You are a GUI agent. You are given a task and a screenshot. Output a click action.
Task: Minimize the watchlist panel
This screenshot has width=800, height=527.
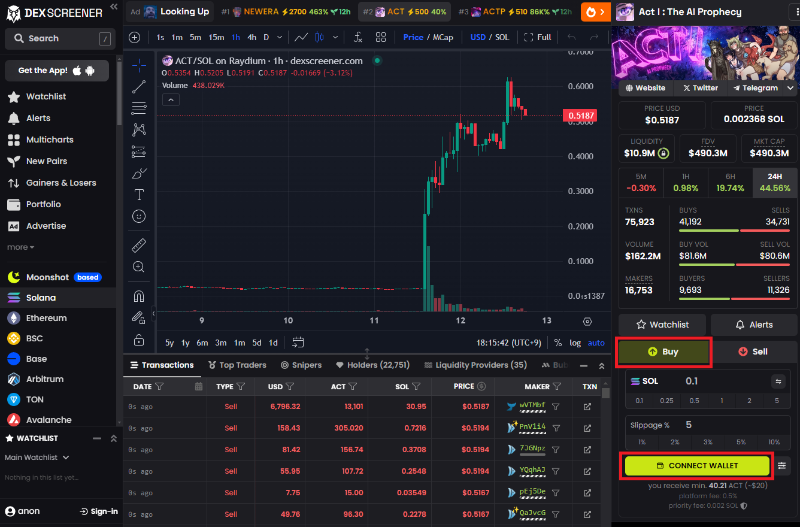(96, 438)
